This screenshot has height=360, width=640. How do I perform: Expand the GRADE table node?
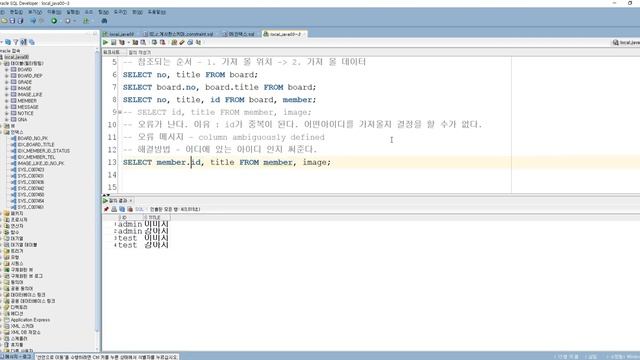[7, 82]
